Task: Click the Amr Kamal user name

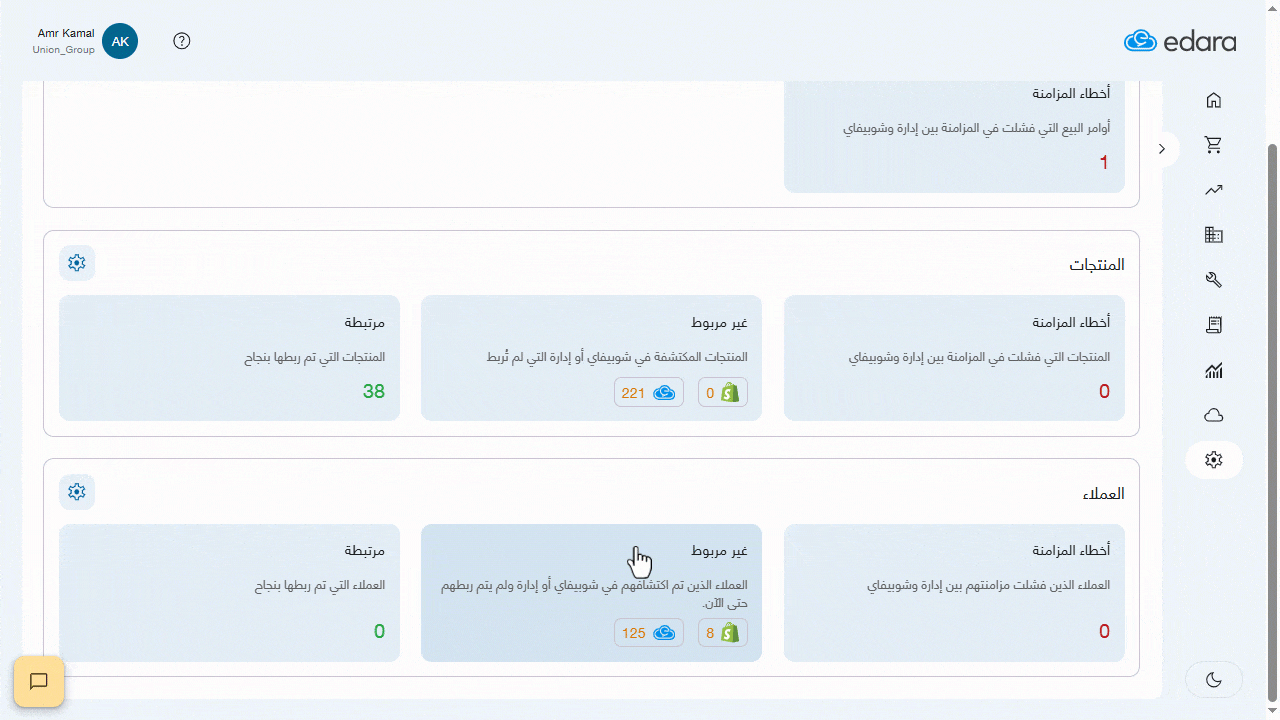Action: [x=66, y=33]
